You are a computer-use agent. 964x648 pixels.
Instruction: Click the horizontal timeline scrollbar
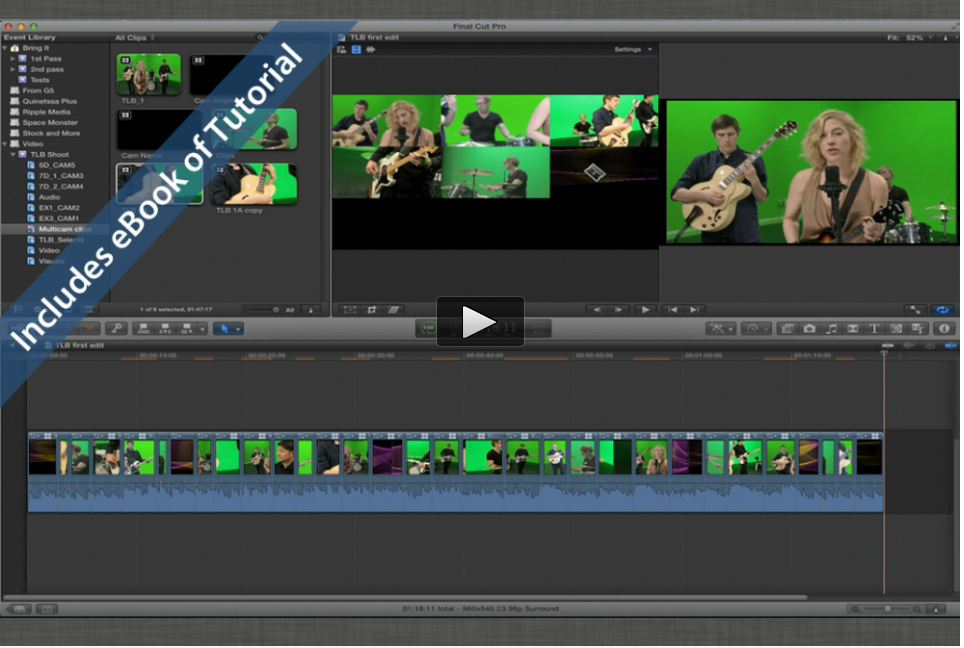point(405,597)
